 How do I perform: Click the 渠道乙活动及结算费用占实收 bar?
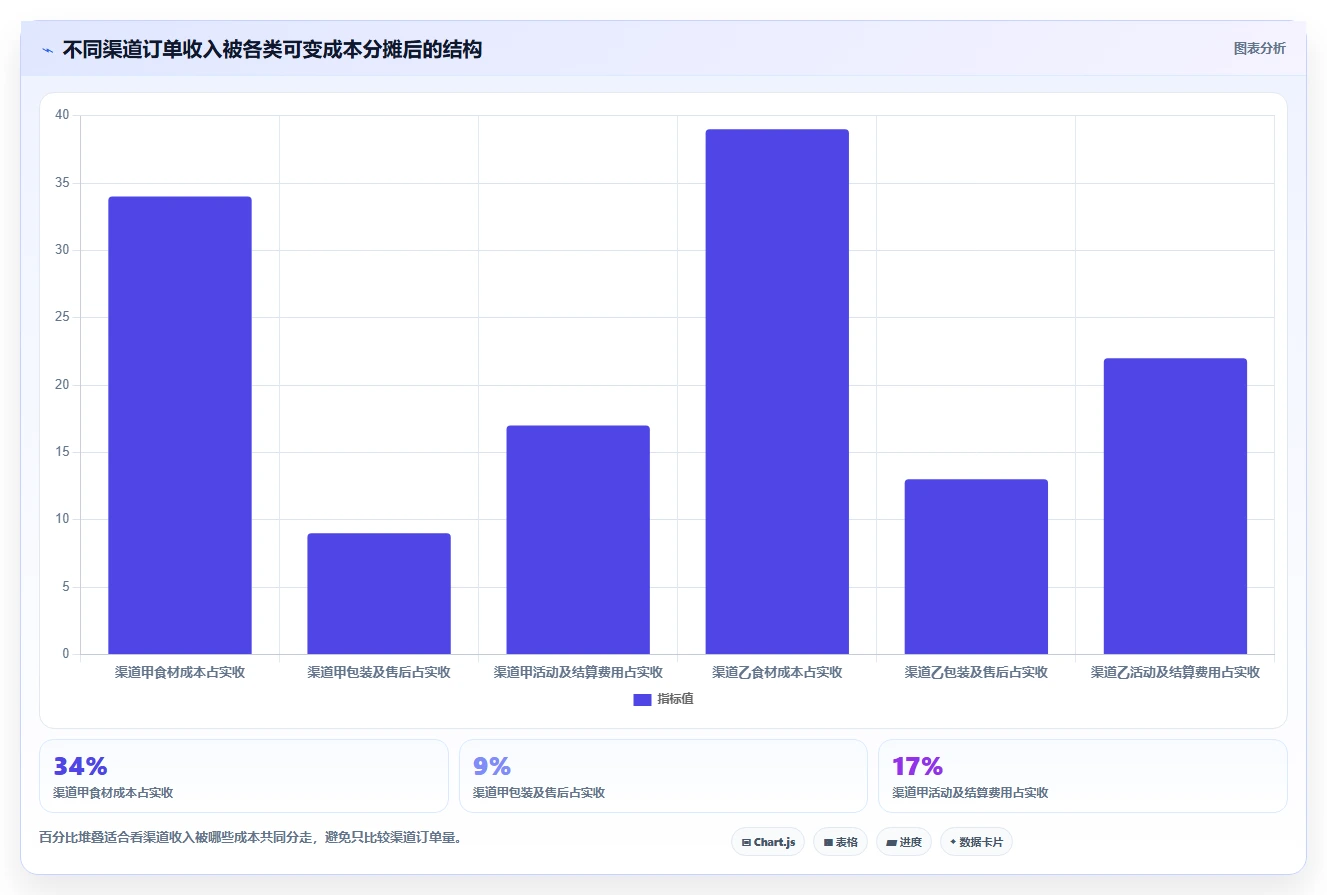tap(1175, 506)
